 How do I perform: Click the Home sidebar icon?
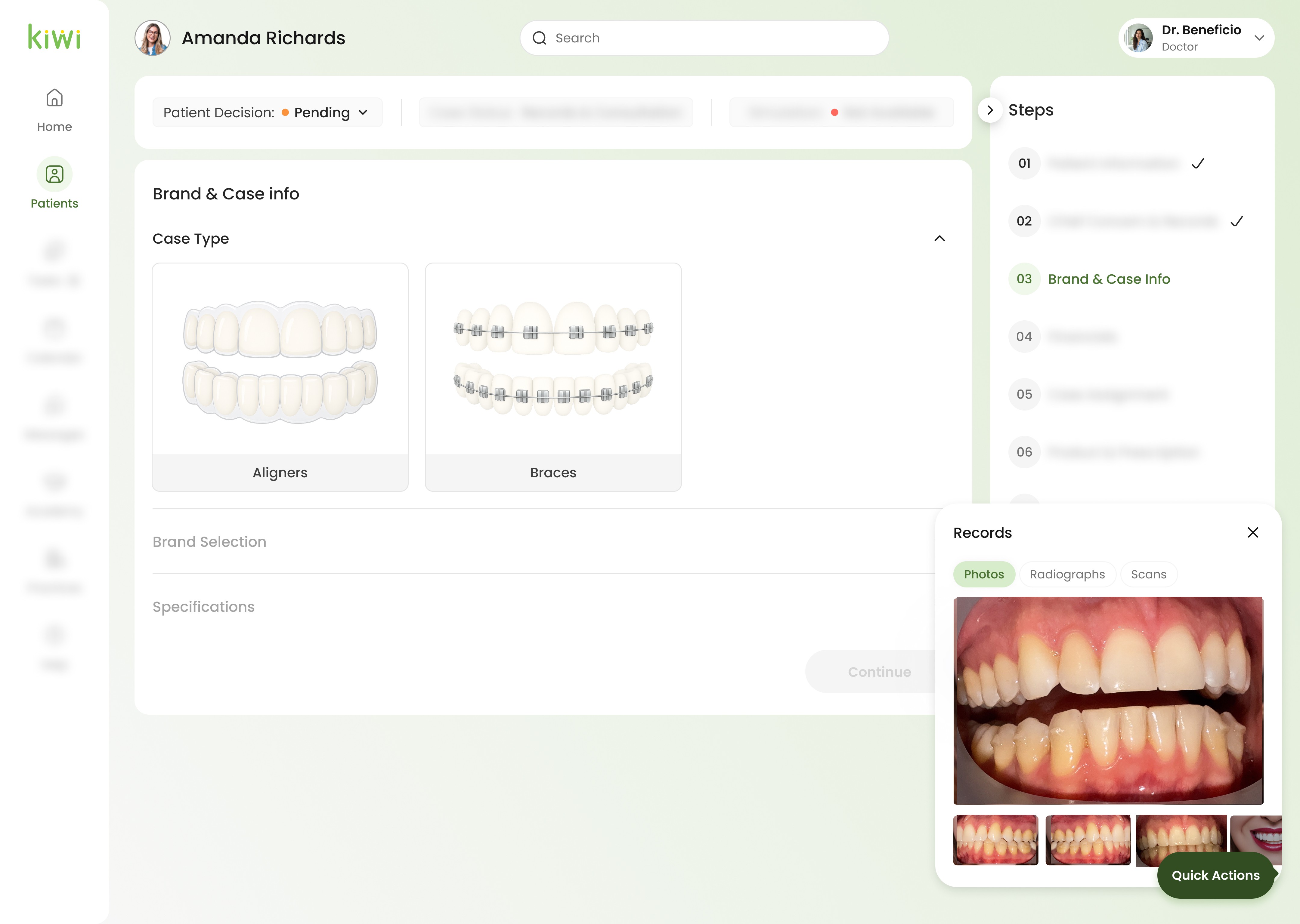[x=54, y=98]
